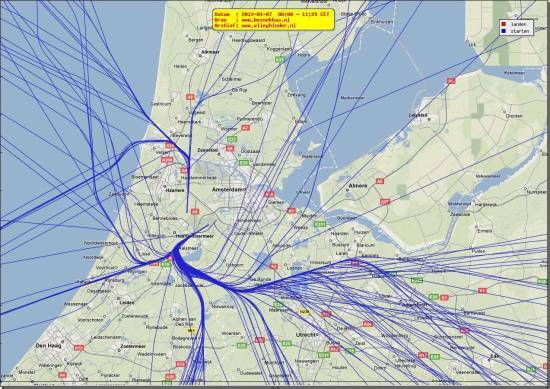Click the red road shield south of Haarlem
This screenshot has height=389, width=550.
coord(195,212)
